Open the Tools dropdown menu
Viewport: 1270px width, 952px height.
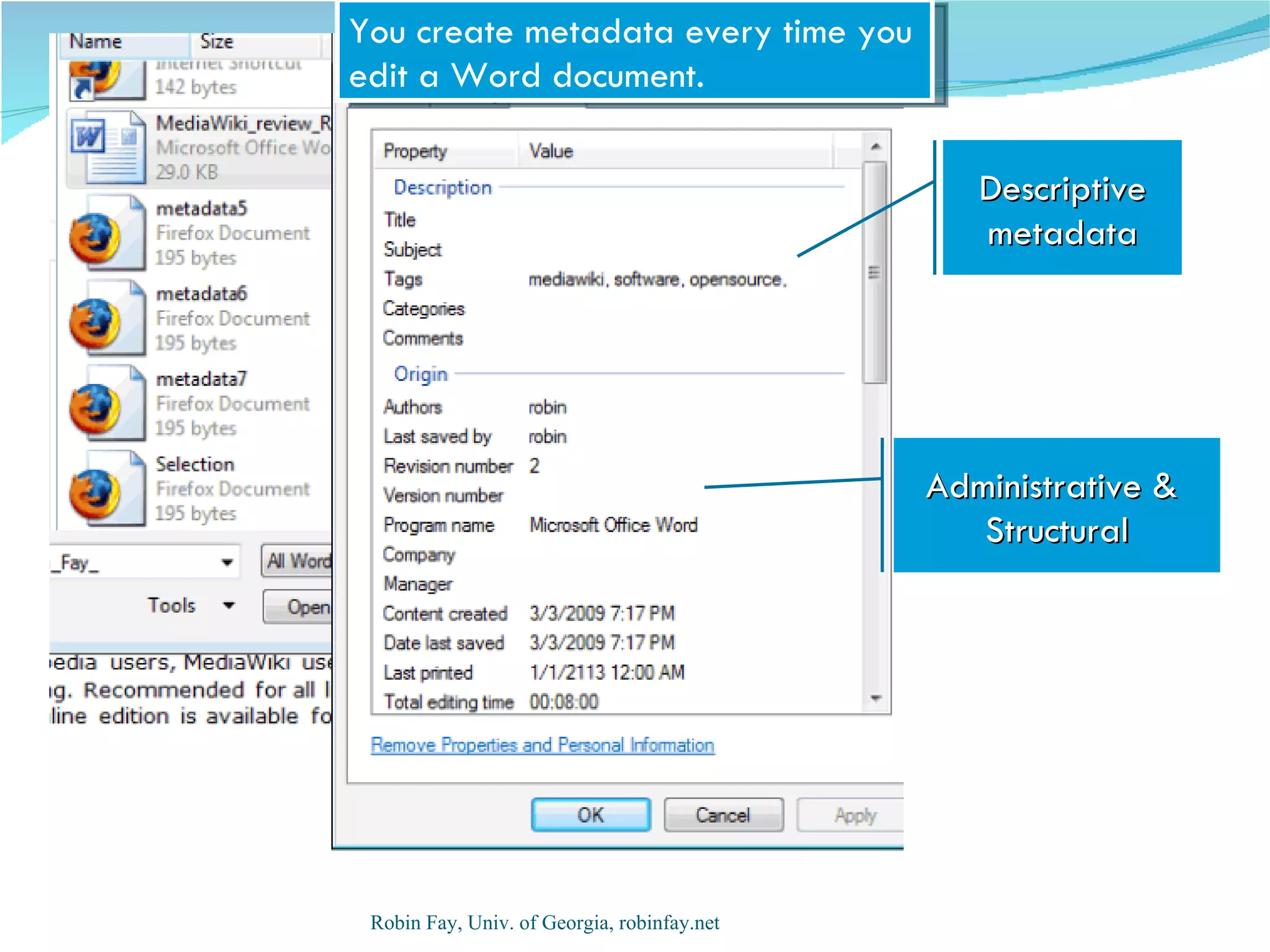coord(190,605)
